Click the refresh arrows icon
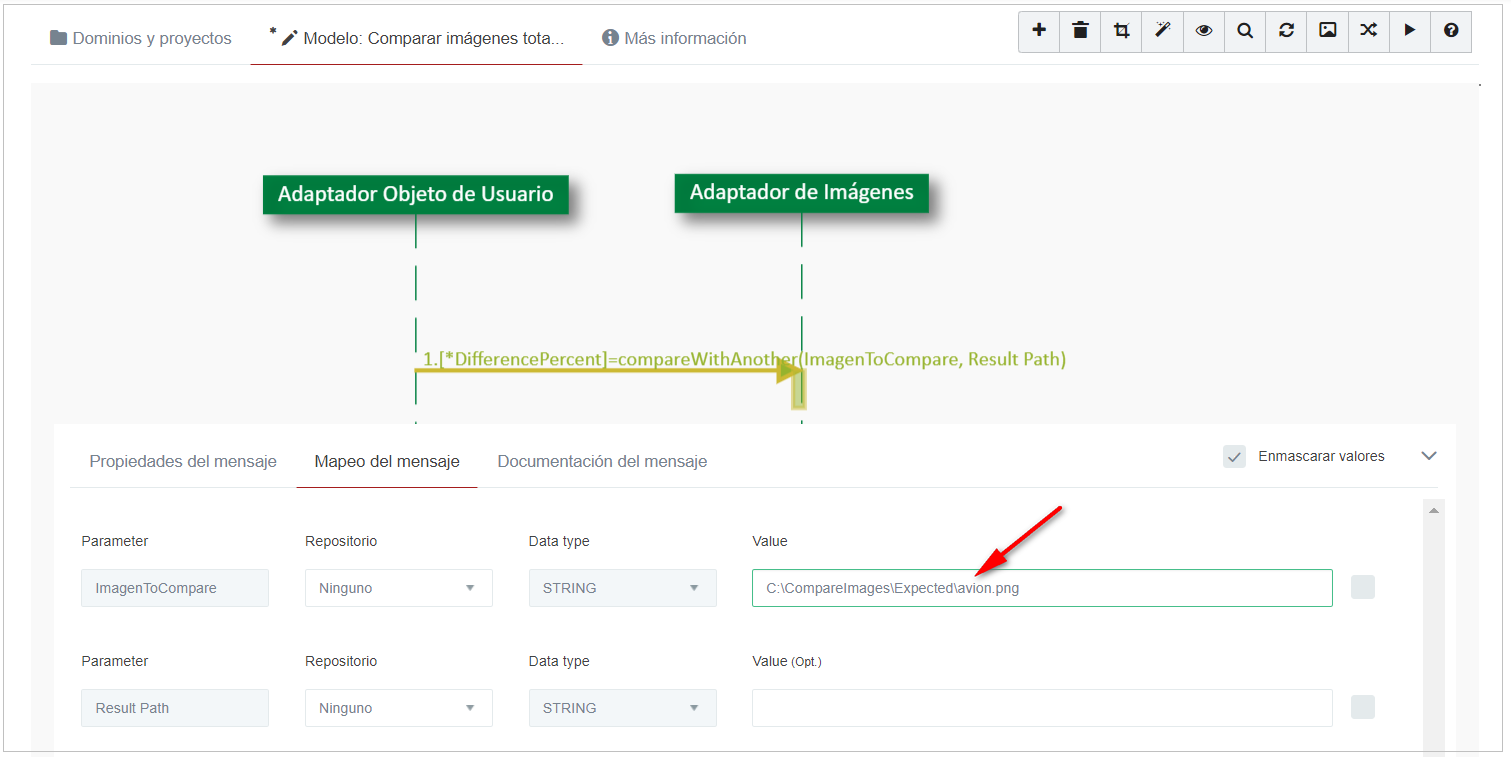 [1286, 31]
